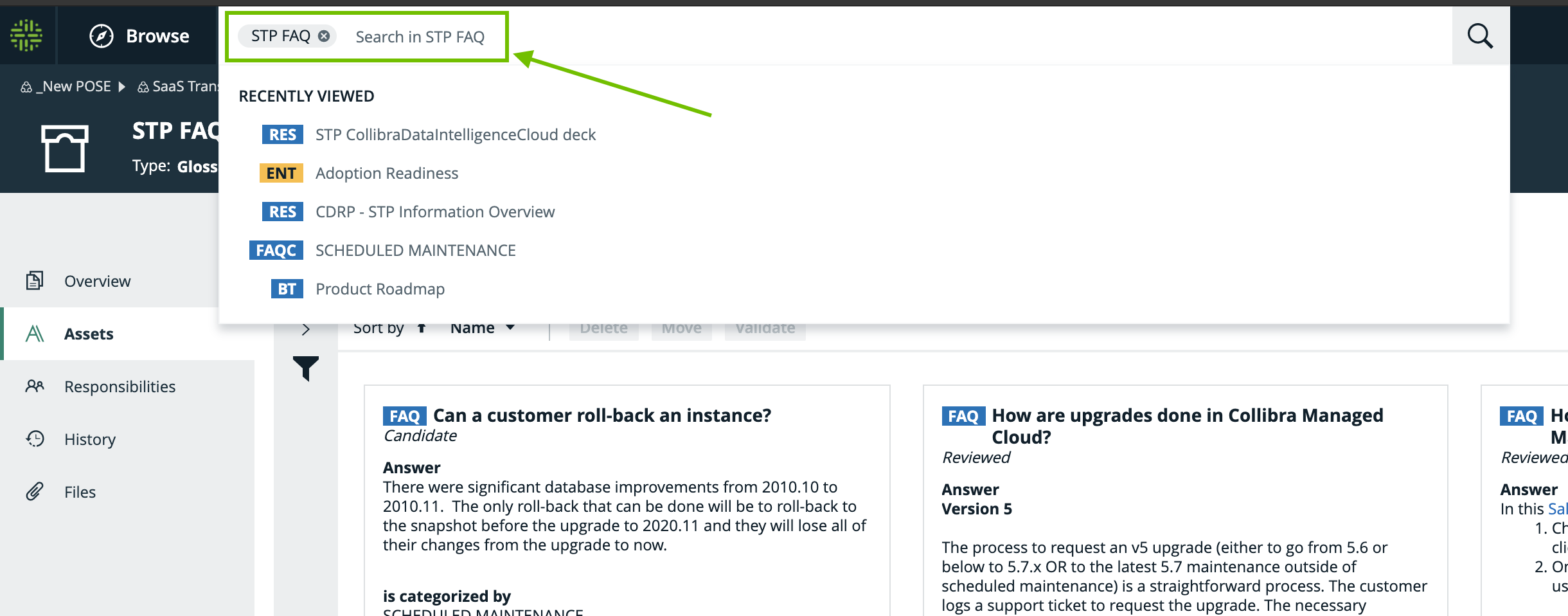Select CDRP - STP Information Overview
This screenshot has width=1568, height=616.
434,212
